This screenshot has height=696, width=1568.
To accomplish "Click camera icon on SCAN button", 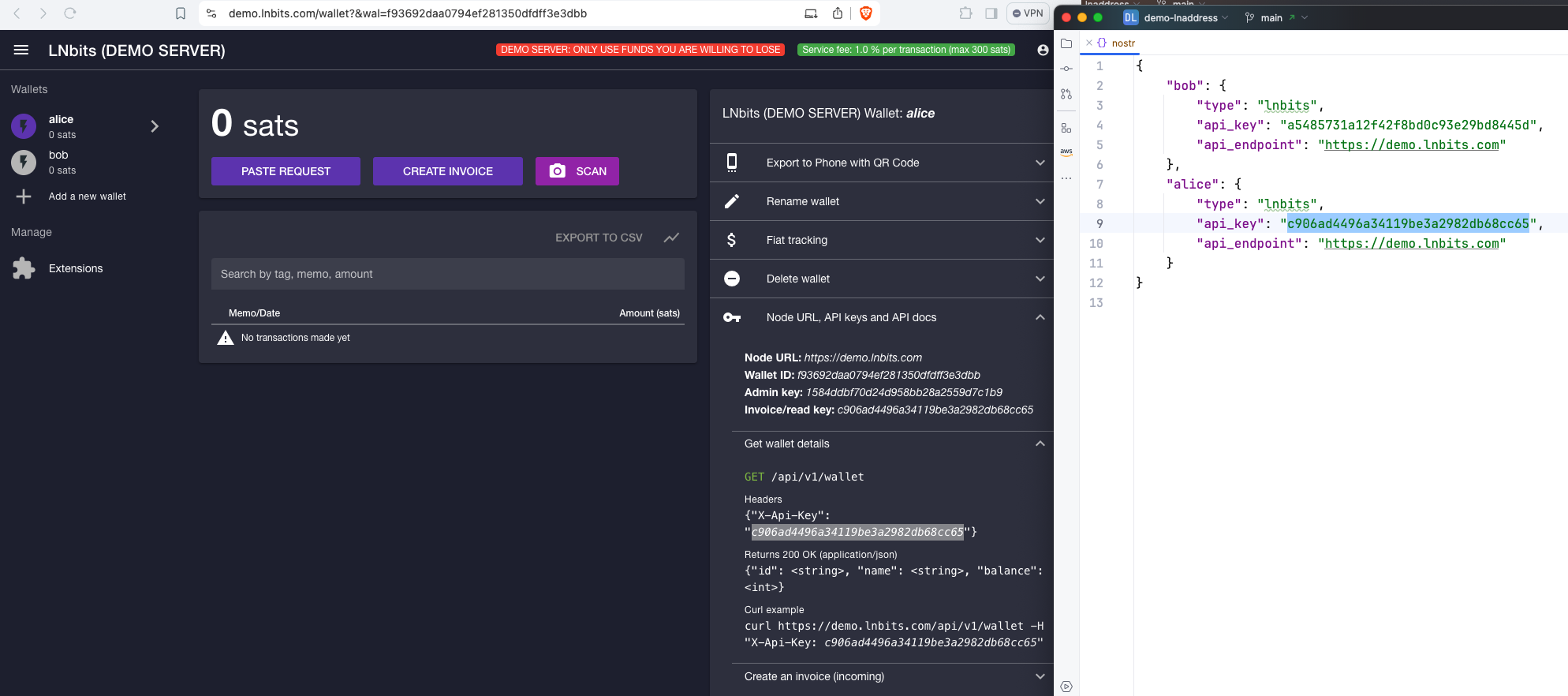I will pos(557,171).
